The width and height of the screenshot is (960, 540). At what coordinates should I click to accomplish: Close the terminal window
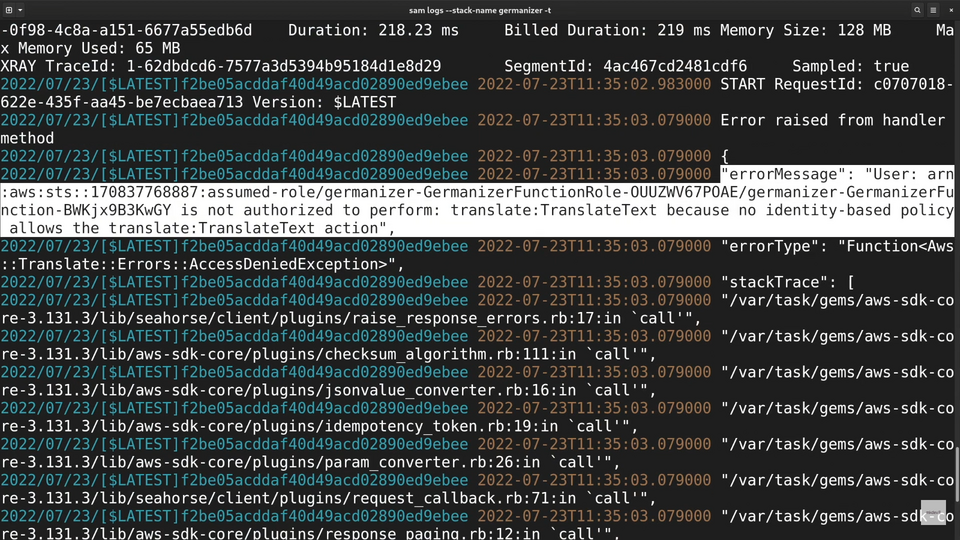951,10
